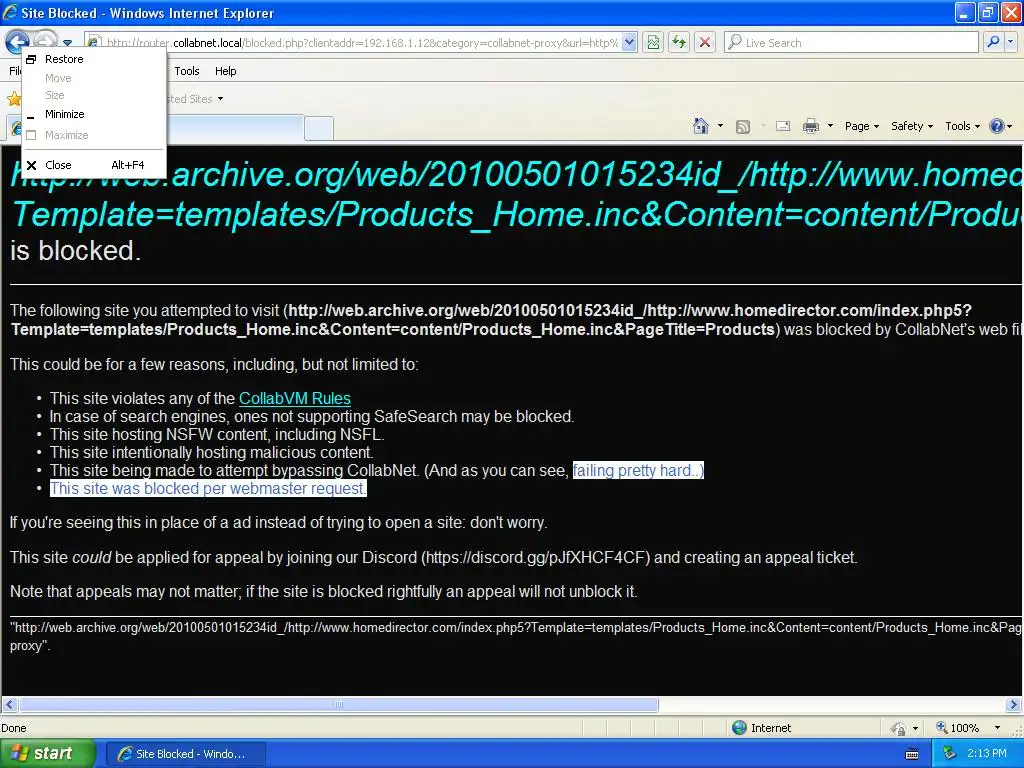Viewport: 1024px width, 768px height.
Task: Click the Home page icon
Action: (x=701, y=126)
